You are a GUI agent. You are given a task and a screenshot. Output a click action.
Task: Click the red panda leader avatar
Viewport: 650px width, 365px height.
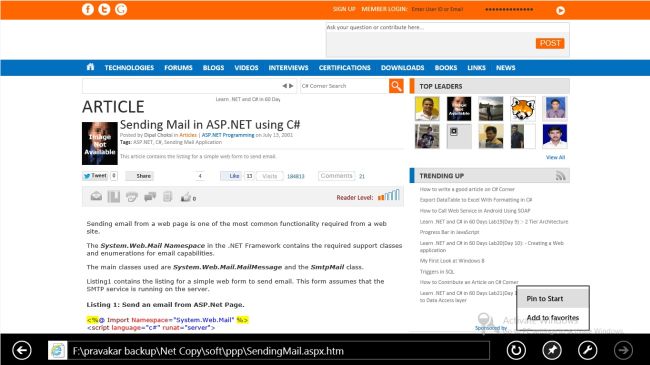click(x=522, y=109)
